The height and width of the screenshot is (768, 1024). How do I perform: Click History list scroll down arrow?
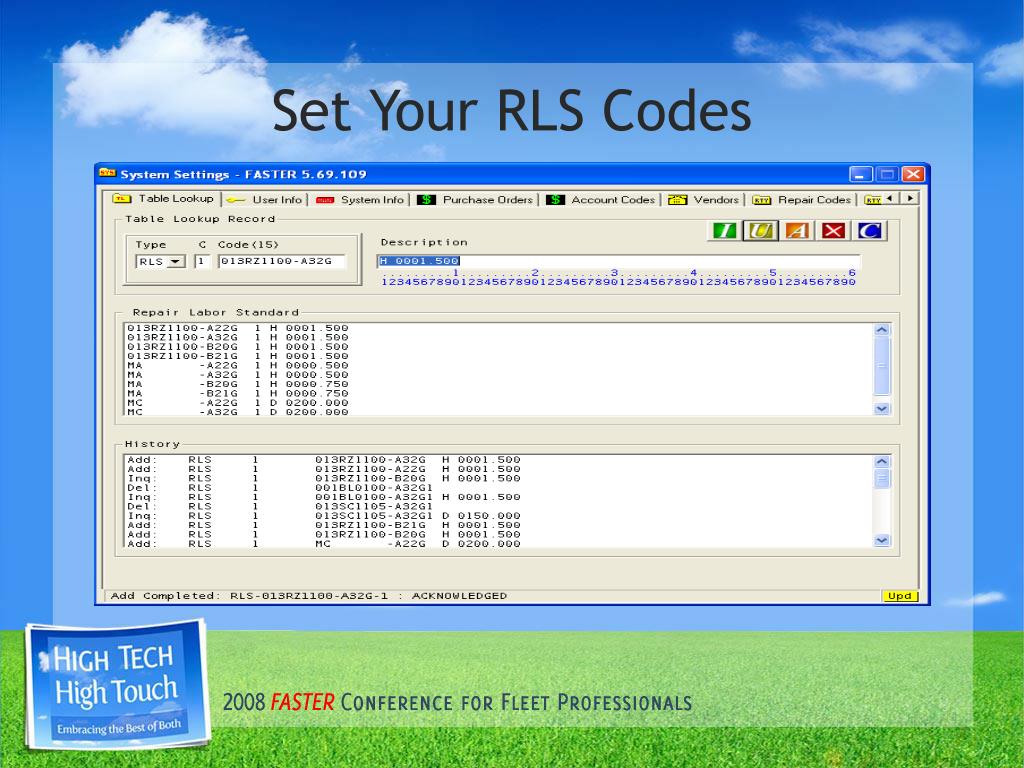(x=882, y=540)
